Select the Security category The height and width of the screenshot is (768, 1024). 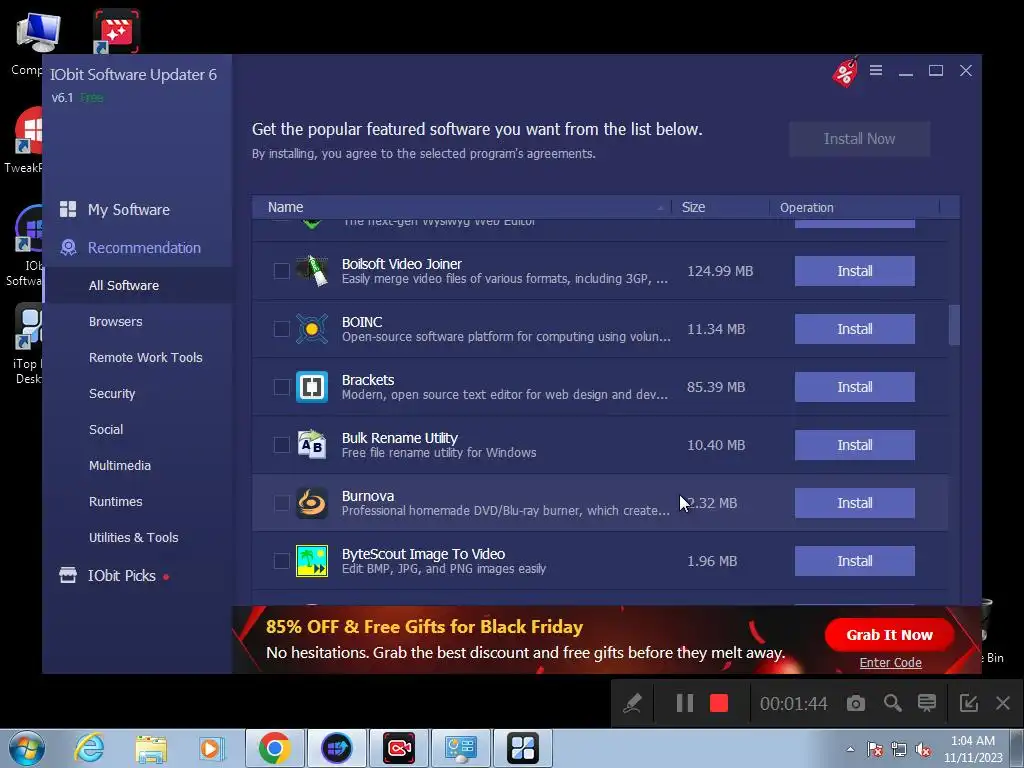click(112, 393)
